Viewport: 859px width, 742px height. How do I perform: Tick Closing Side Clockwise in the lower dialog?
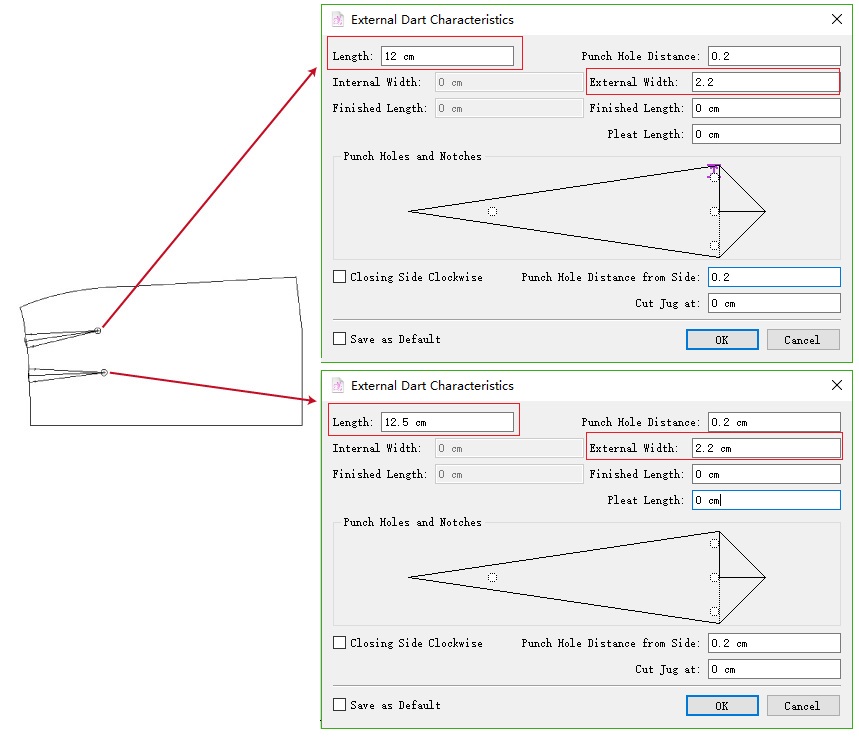[340, 643]
